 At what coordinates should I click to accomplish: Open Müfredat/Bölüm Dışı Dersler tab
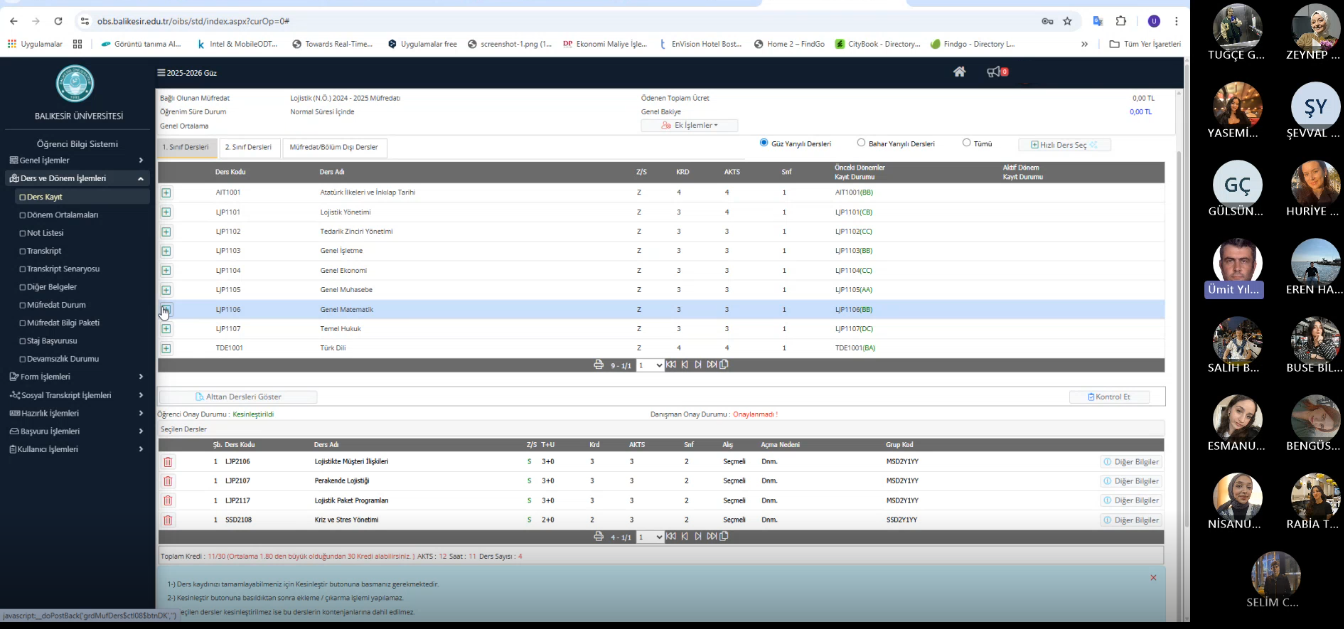334,148
